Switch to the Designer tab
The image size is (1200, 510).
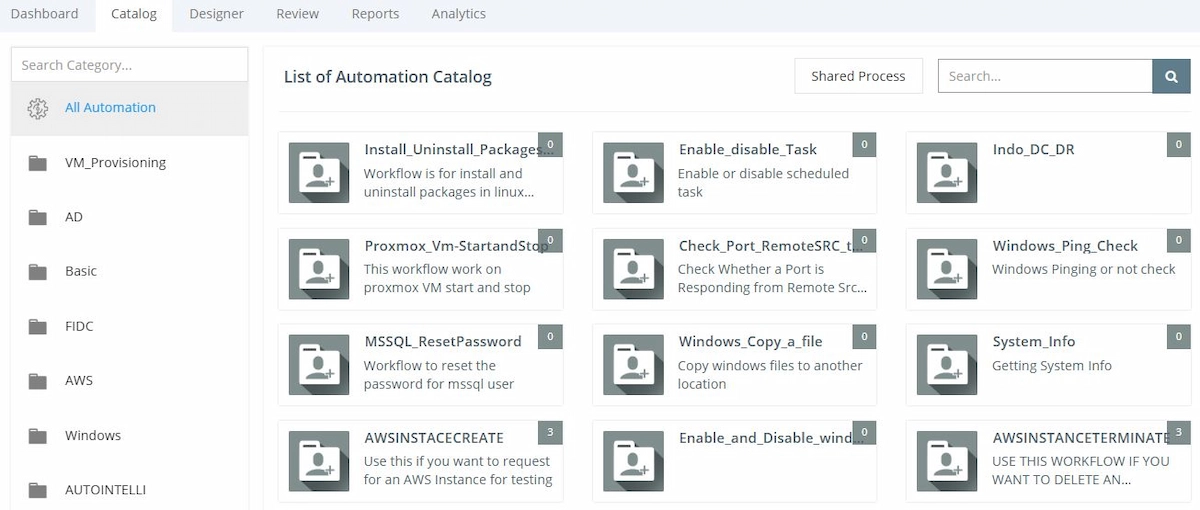pos(216,14)
